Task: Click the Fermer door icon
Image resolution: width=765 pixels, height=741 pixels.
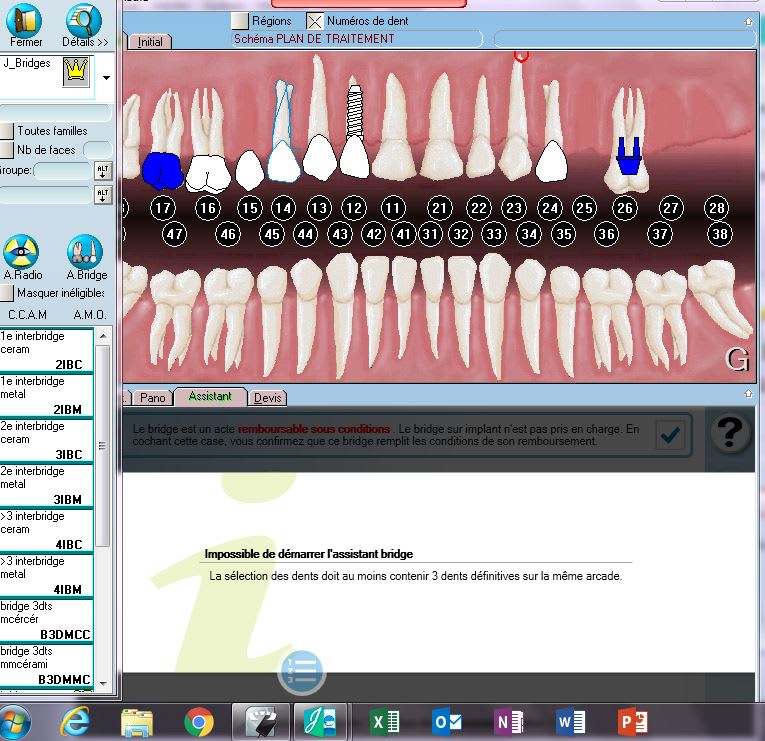Action: point(26,21)
